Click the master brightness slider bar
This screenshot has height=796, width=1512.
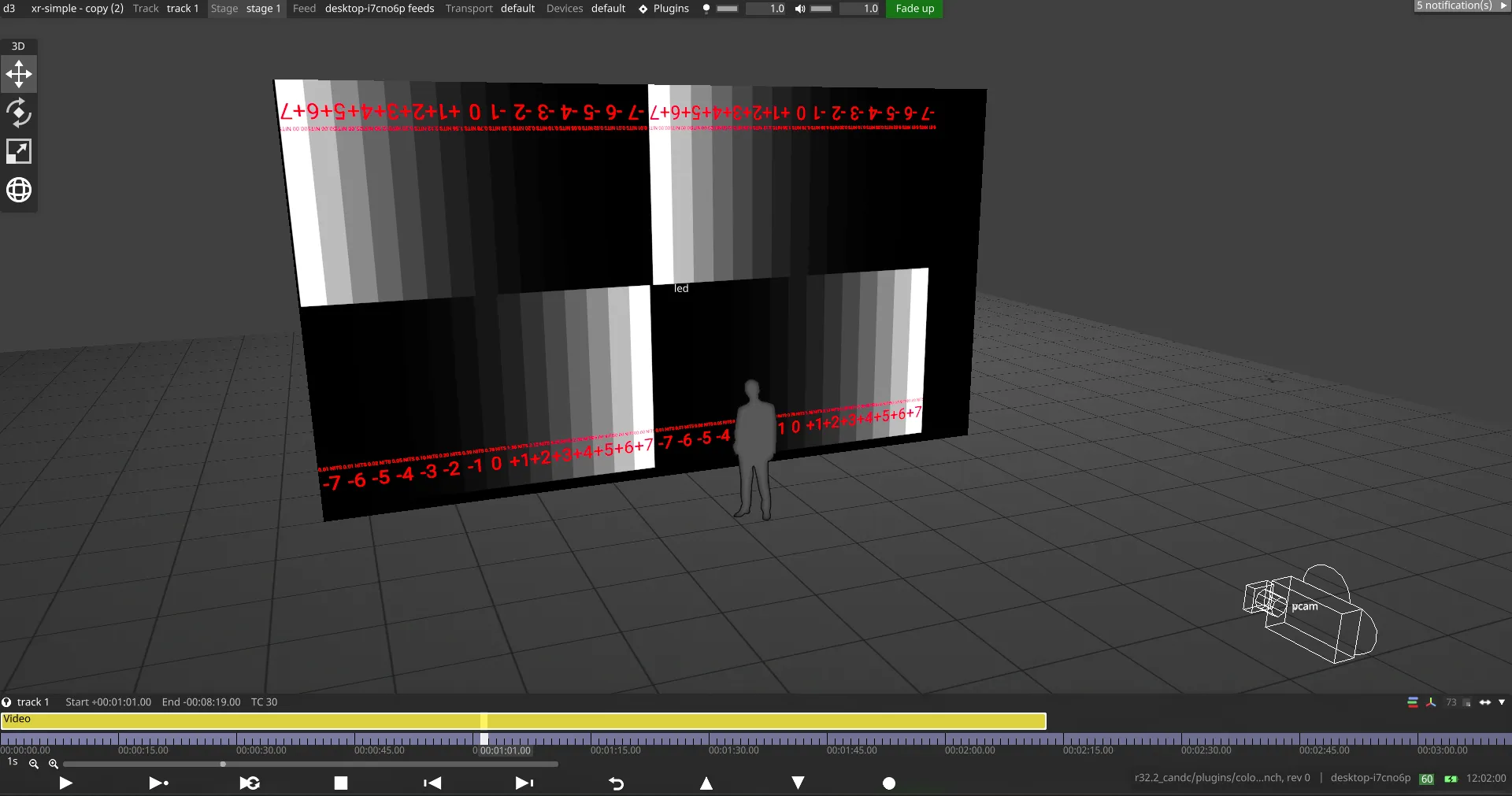727,9
